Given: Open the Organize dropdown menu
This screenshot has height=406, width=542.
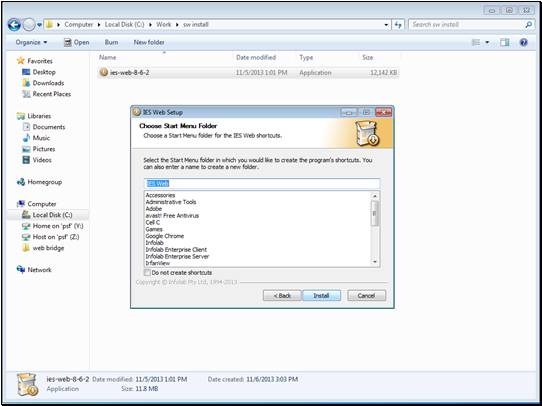Looking at the screenshot, I should point(31,43).
